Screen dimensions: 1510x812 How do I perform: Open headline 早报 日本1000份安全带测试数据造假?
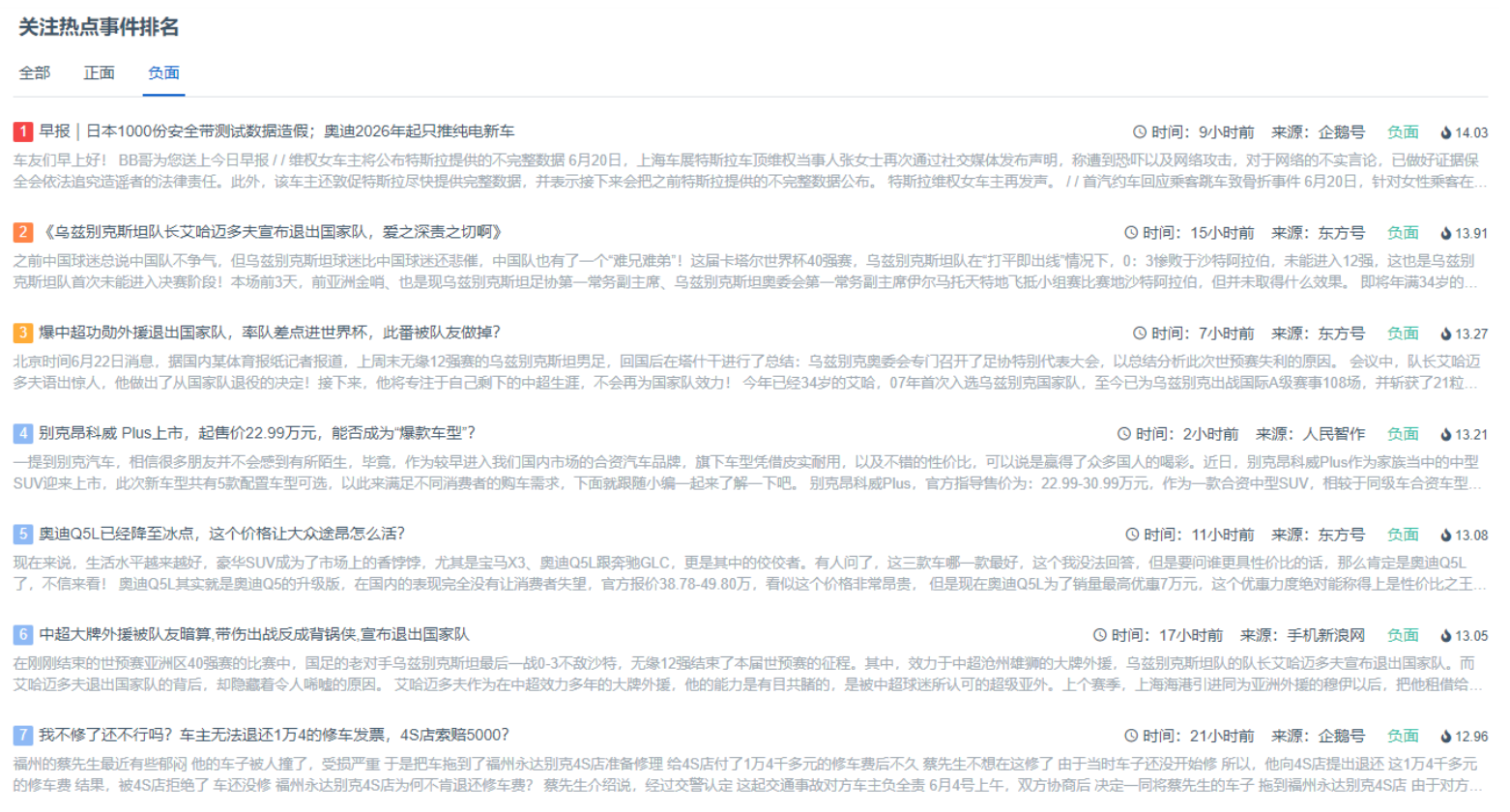(276, 131)
